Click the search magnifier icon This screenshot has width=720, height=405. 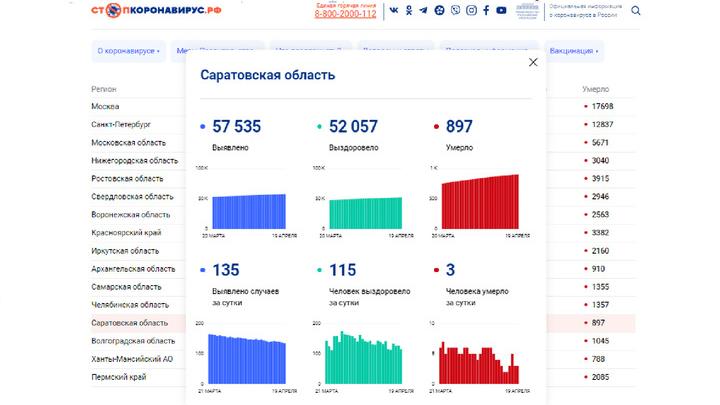pos(636,11)
